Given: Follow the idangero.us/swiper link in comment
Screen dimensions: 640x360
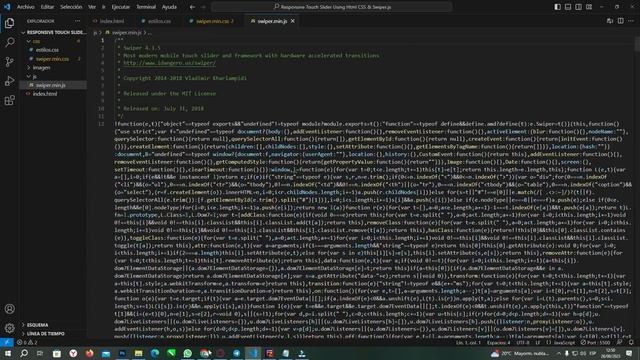Looking at the screenshot, I should coord(169,63).
